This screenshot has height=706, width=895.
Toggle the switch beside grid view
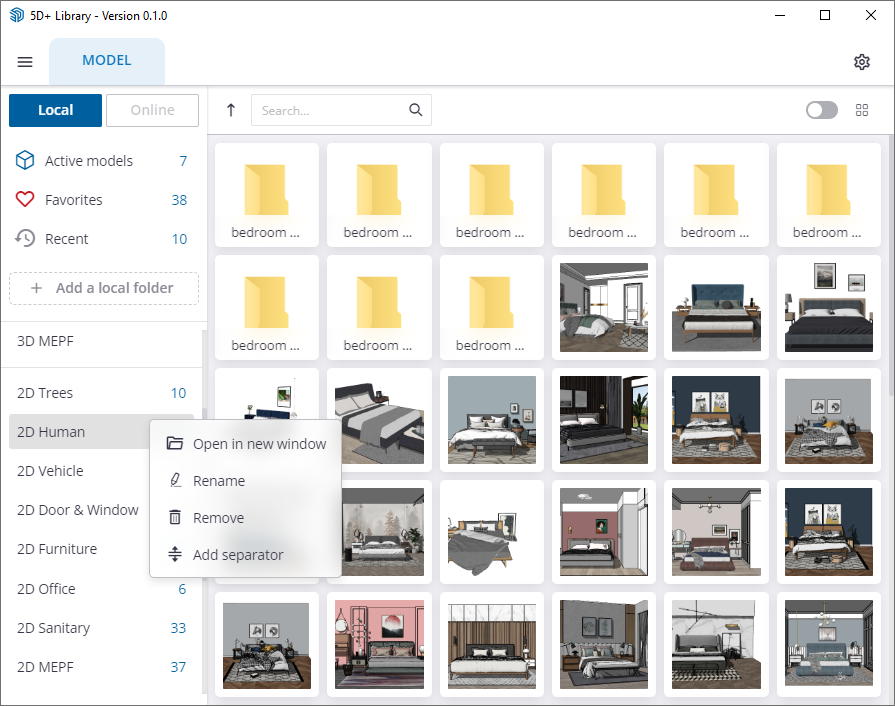point(822,110)
